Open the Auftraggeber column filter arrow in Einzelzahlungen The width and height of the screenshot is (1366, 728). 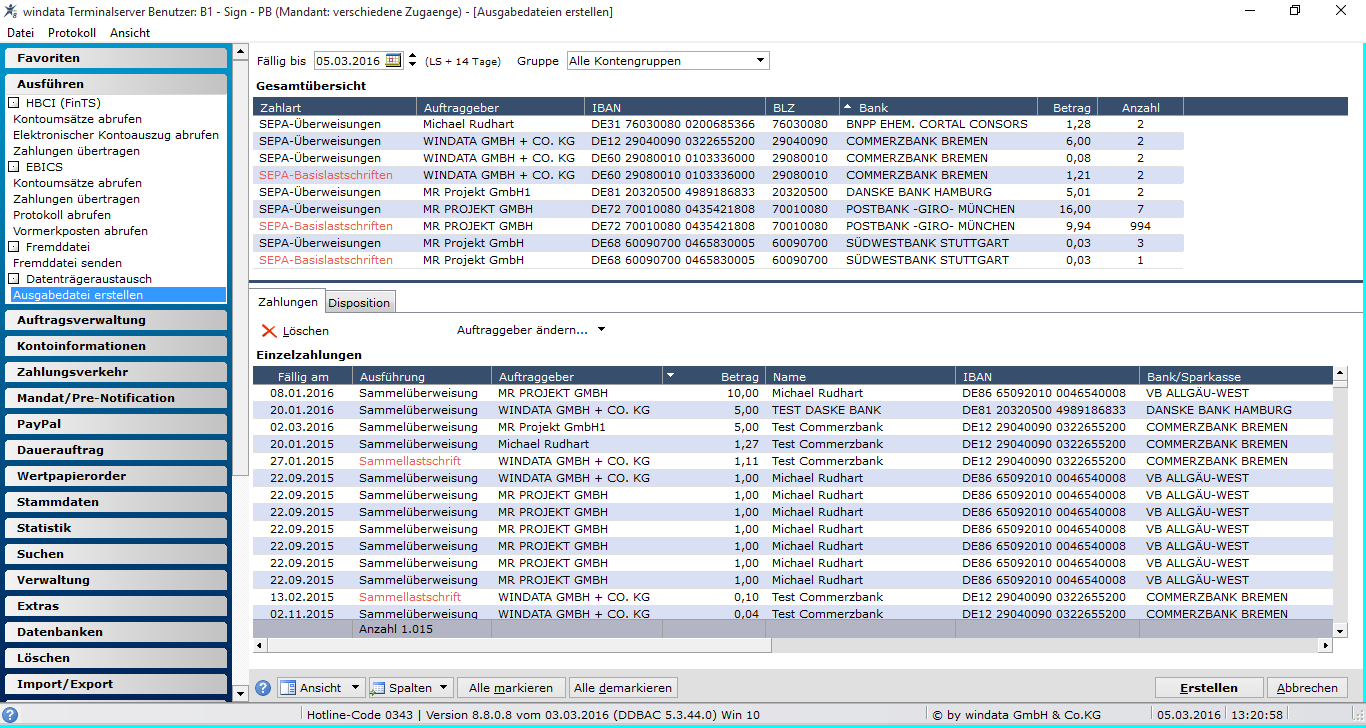[x=670, y=376]
